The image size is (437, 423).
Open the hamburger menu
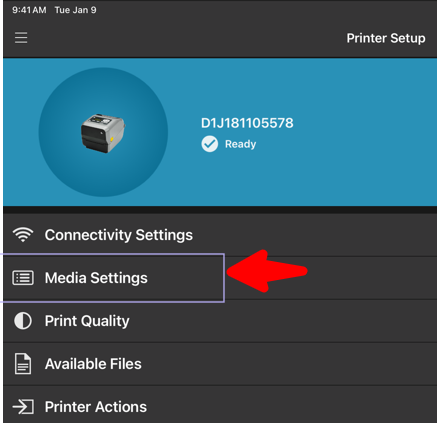pyautogui.click(x=21, y=38)
